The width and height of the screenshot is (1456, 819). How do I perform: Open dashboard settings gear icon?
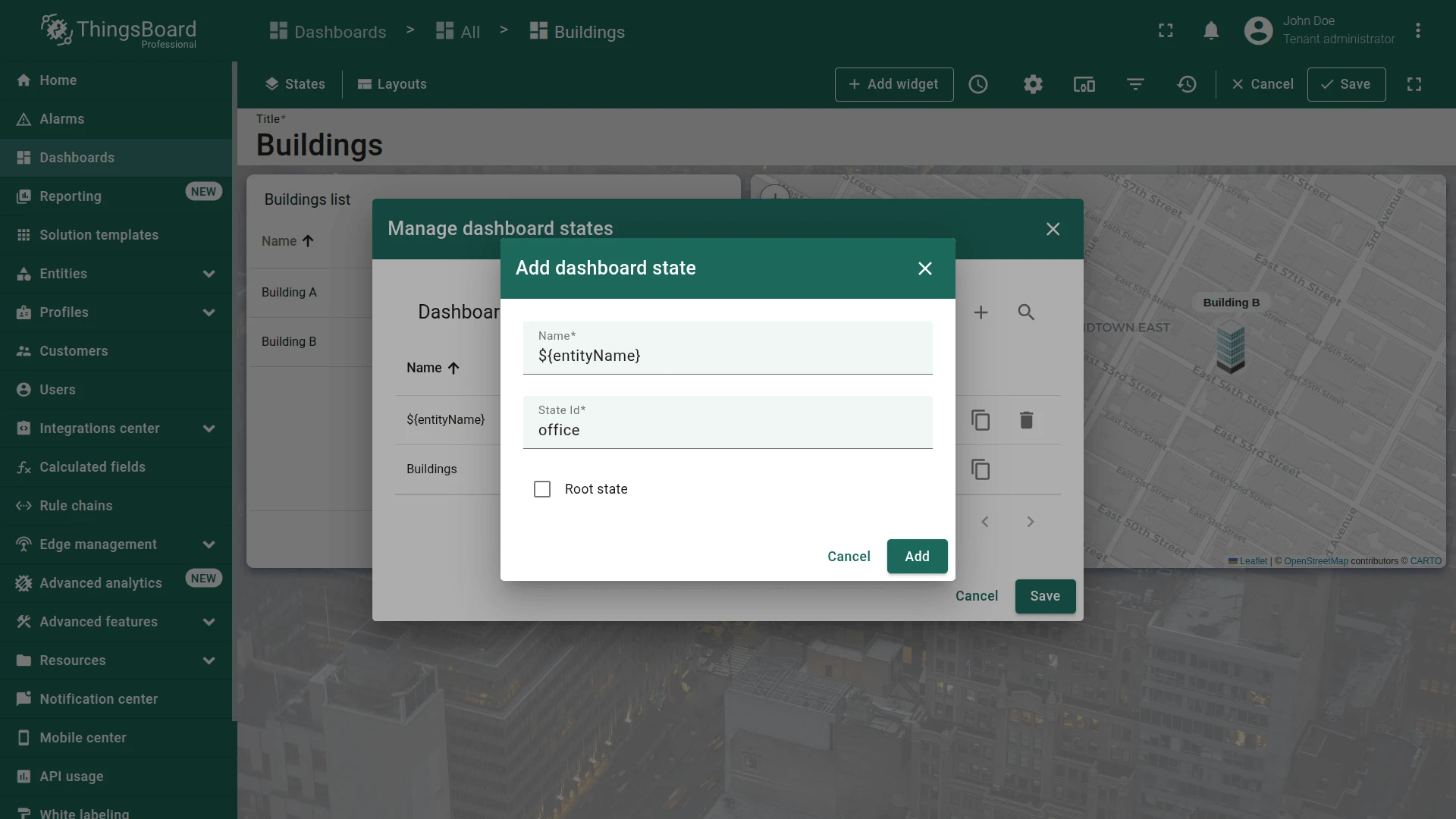[1033, 84]
